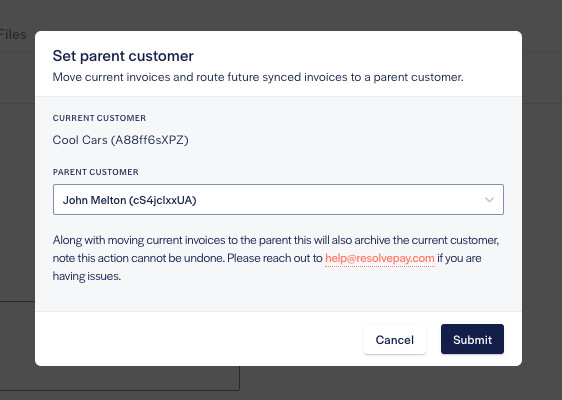
Task: Click the Submit button
Action: pos(472,339)
